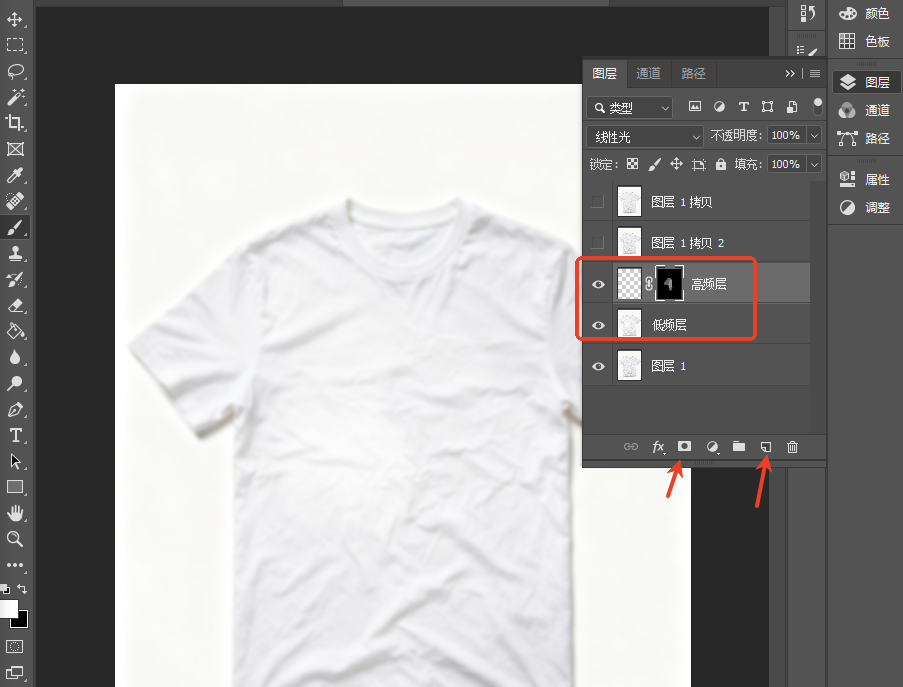The height and width of the screenshot is (687, 903).
Task: Open the 线性光 blend mode dropdown
Action: coord(645,137)
